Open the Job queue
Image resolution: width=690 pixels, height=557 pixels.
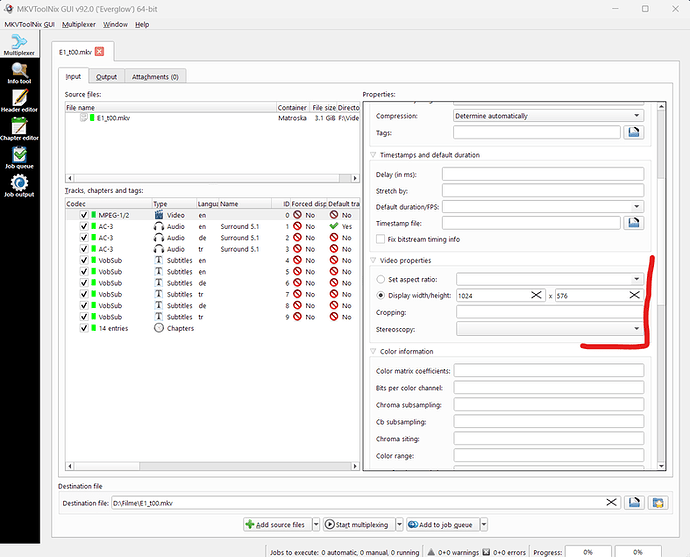[19, 158]
